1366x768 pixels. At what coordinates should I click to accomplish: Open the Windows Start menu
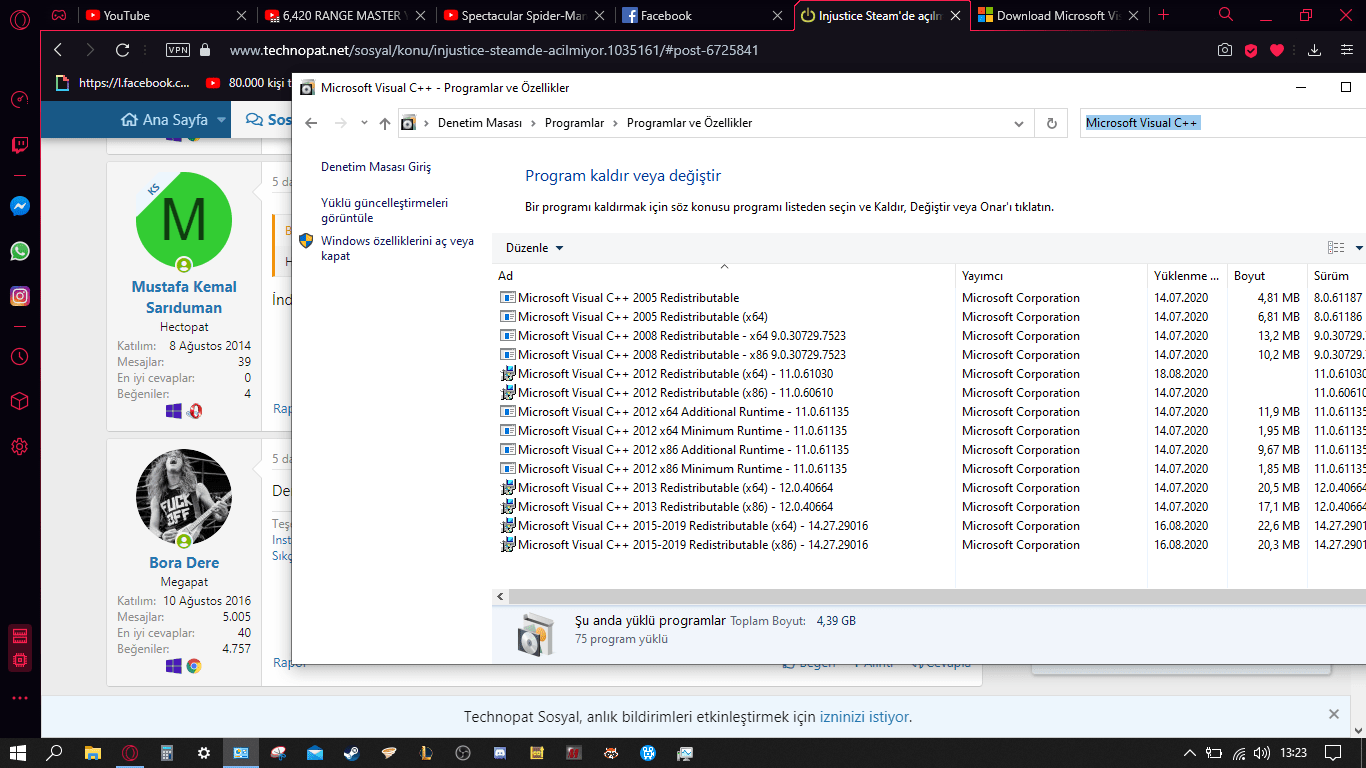[18, 752]
